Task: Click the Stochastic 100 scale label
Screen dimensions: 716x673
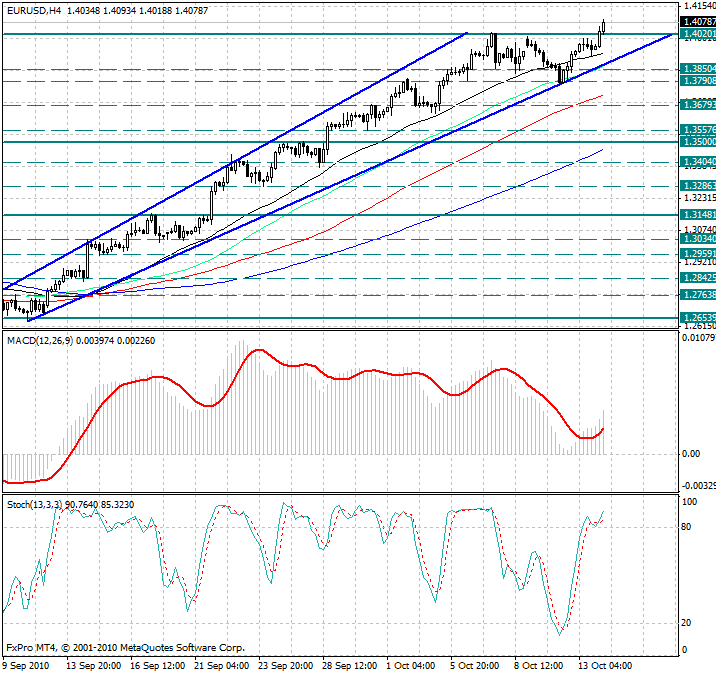Action: click(x=689, y=502)
